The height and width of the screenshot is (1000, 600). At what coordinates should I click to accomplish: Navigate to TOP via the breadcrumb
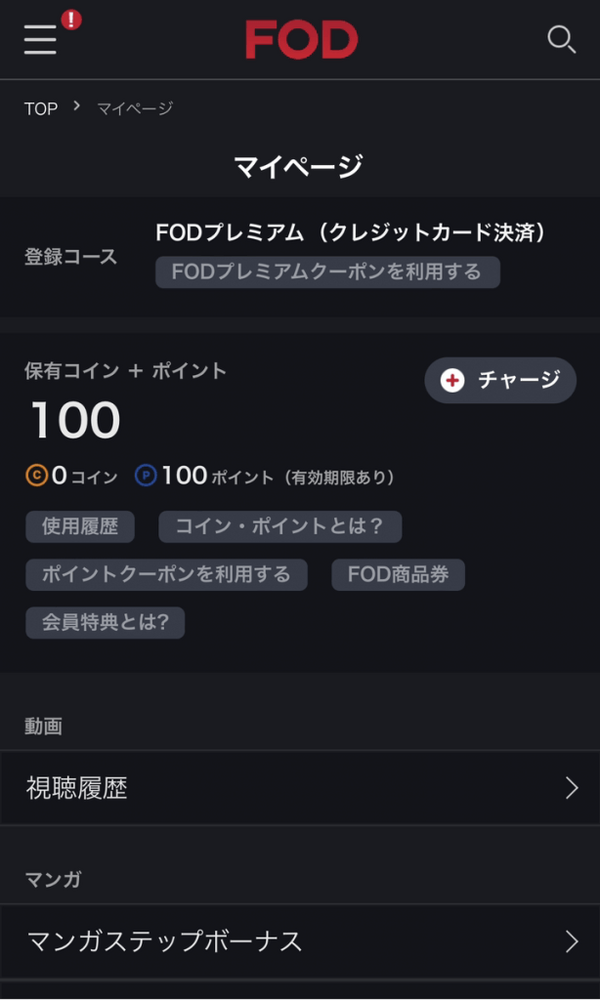40,108
